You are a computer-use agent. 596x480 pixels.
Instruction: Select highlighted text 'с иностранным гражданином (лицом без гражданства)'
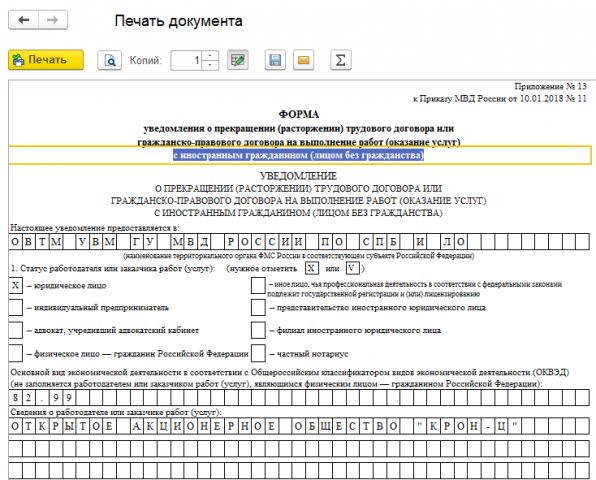click(x=298, y=155)
